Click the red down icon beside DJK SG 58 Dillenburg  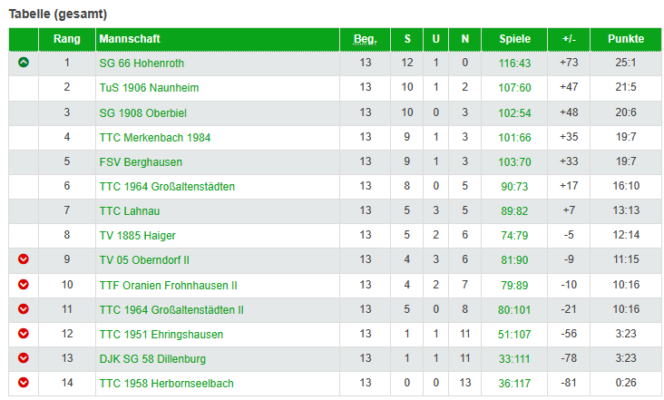24,358
